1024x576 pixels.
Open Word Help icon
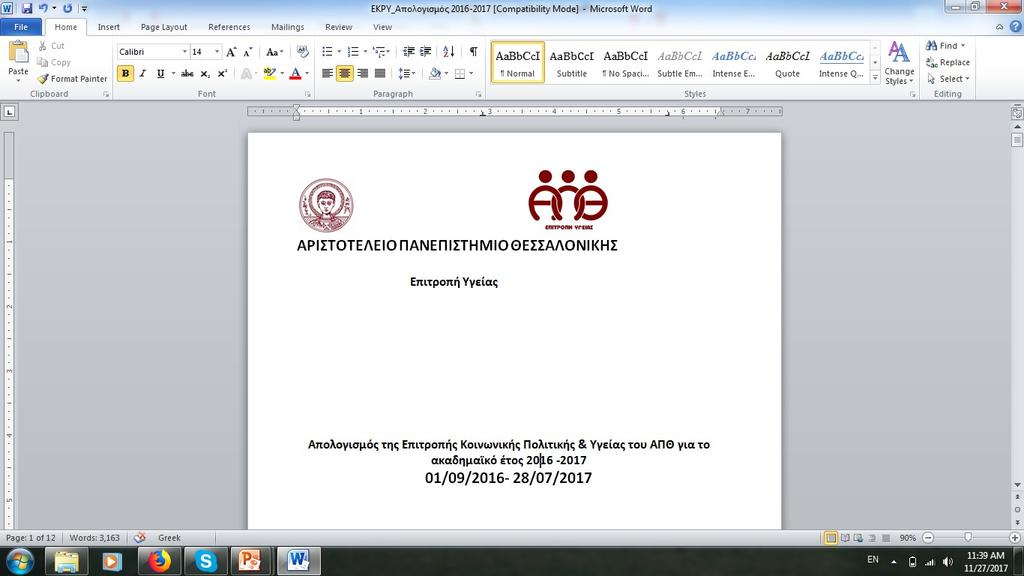[1016, 27]
